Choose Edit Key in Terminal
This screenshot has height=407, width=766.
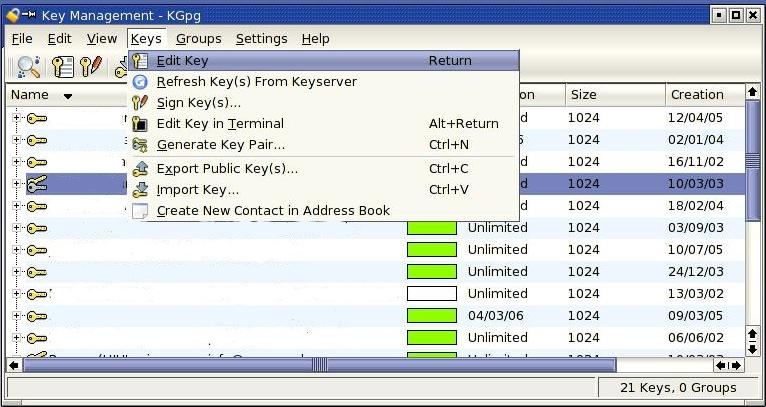[323, 124]
